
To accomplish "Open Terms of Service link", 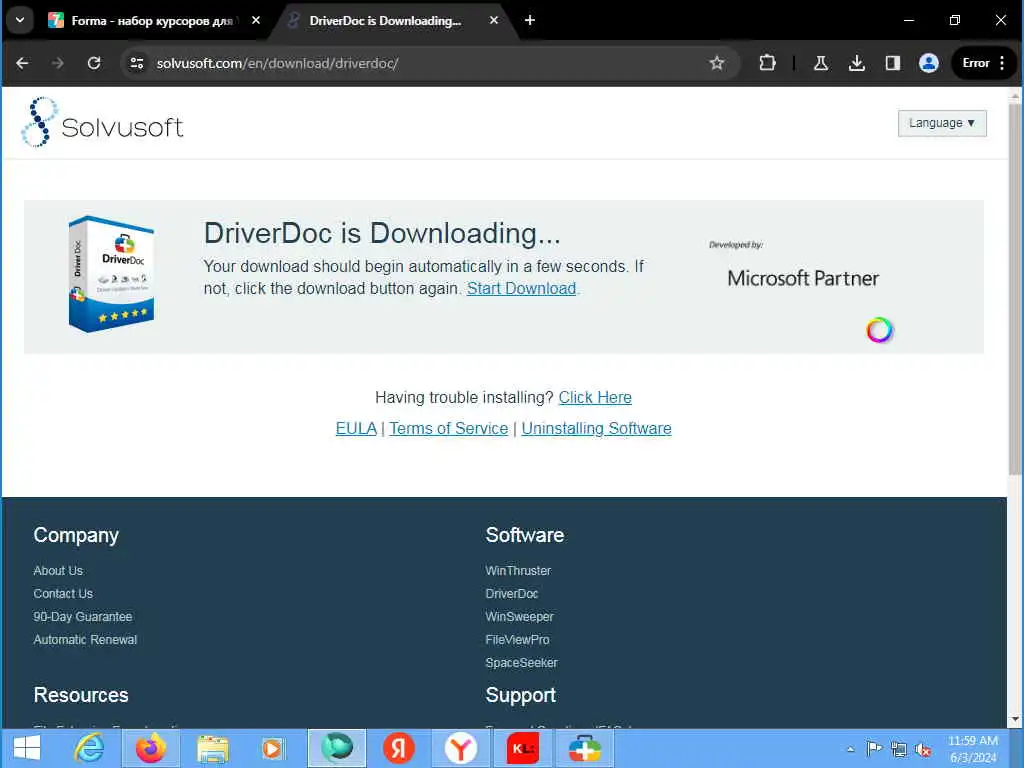I will point(449,428).
